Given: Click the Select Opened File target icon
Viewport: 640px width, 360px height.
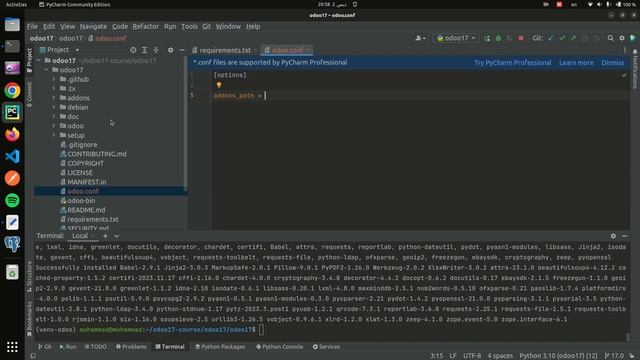Looking at the screenshot, I should 133,50.
